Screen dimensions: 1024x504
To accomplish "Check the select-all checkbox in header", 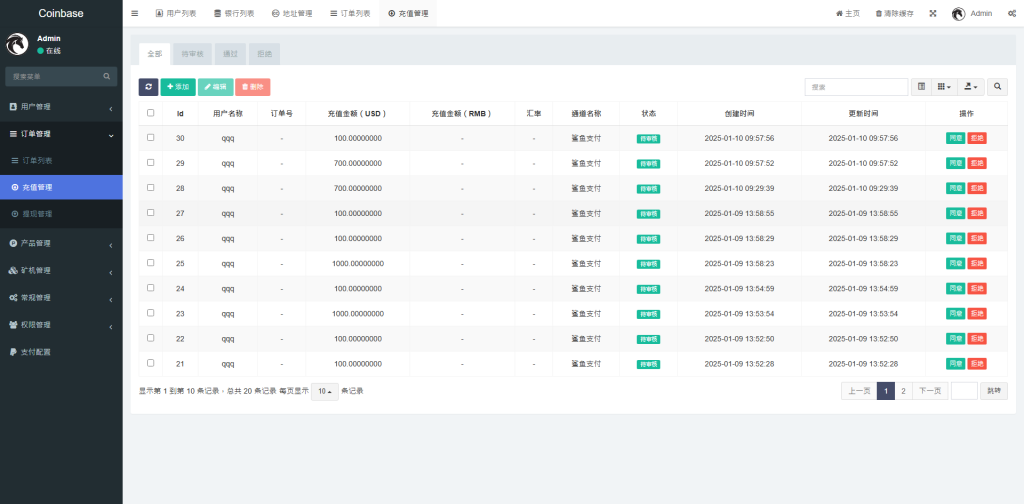I will pos(151,113).
